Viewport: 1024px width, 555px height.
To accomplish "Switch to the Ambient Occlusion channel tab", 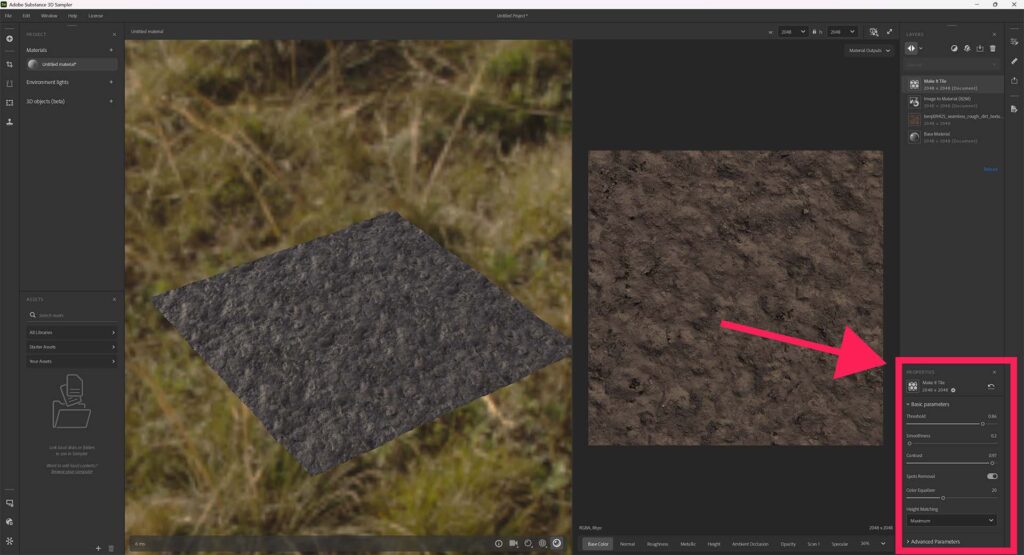I will coord(750,543).
